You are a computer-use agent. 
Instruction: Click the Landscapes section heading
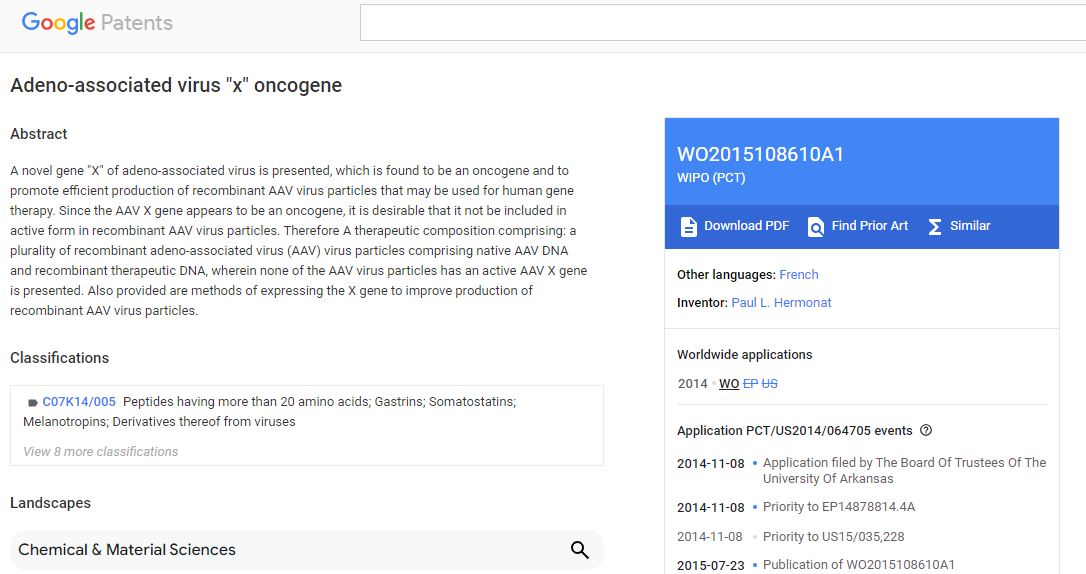[x=51, y=503]
